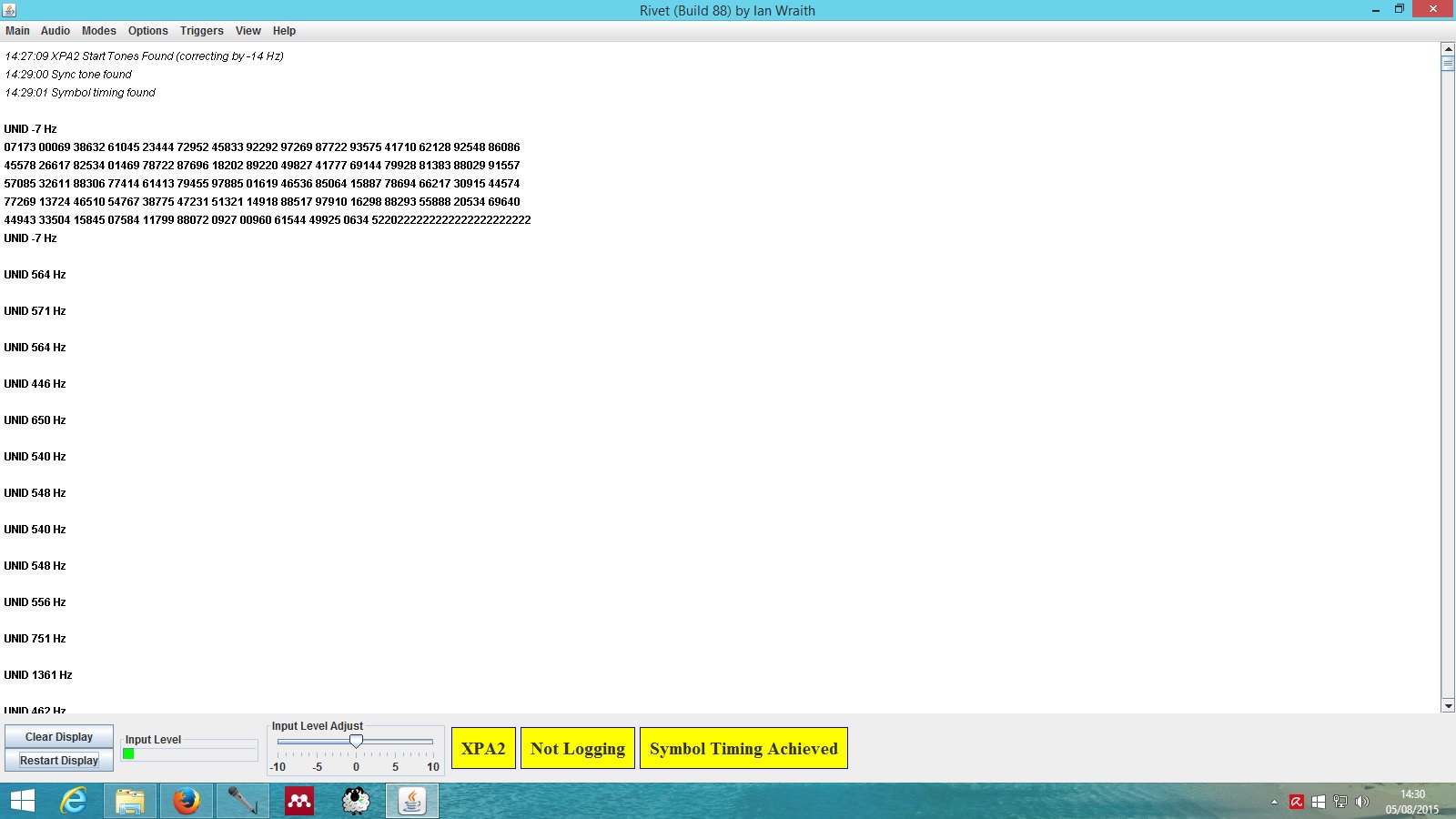The image size is (1456, 819).
Task: Click the data row starting with 45578
Action: [262, 166]
